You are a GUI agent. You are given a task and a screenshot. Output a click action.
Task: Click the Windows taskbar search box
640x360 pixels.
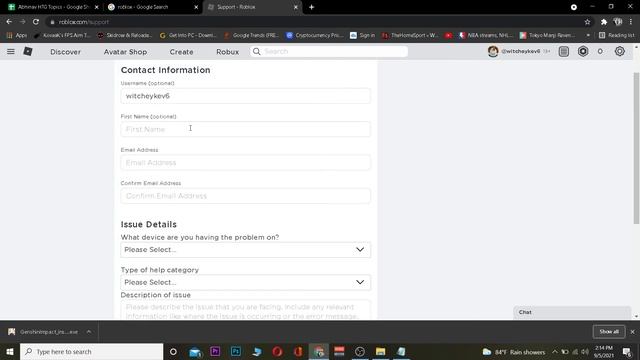click(91, 351)
